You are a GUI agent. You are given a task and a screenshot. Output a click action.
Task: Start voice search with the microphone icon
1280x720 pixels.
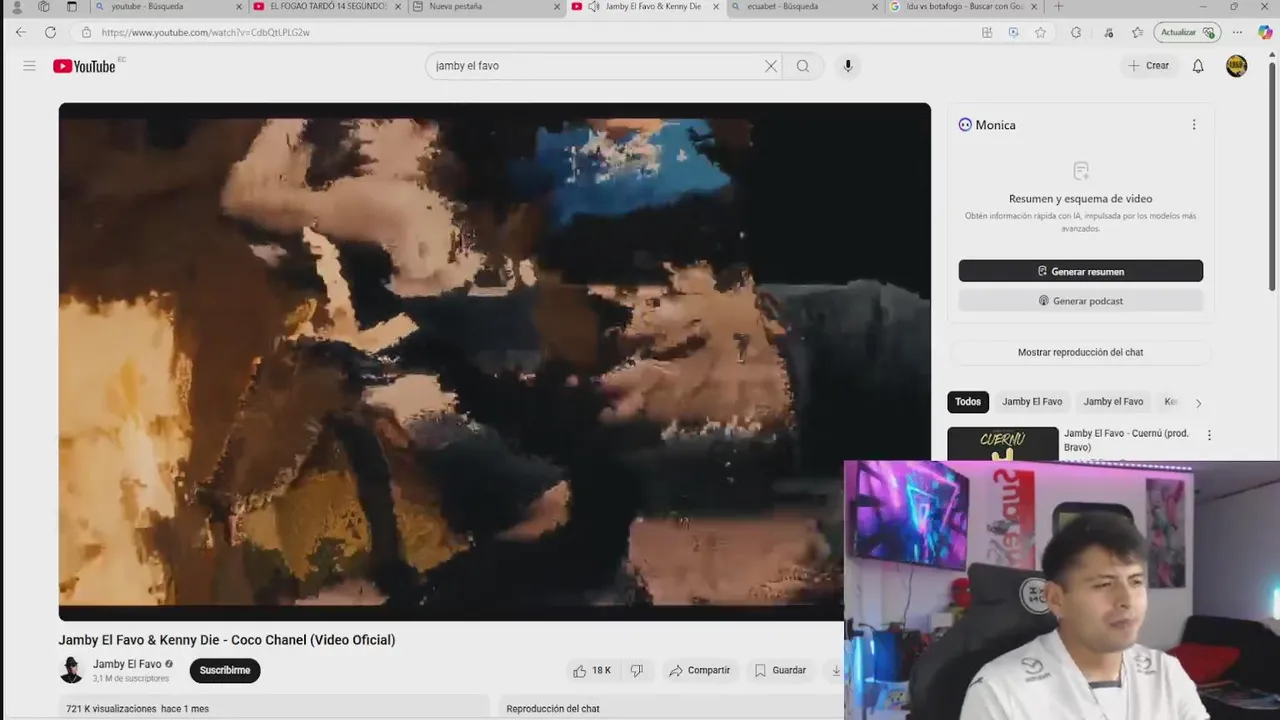[x=848, y=66]
